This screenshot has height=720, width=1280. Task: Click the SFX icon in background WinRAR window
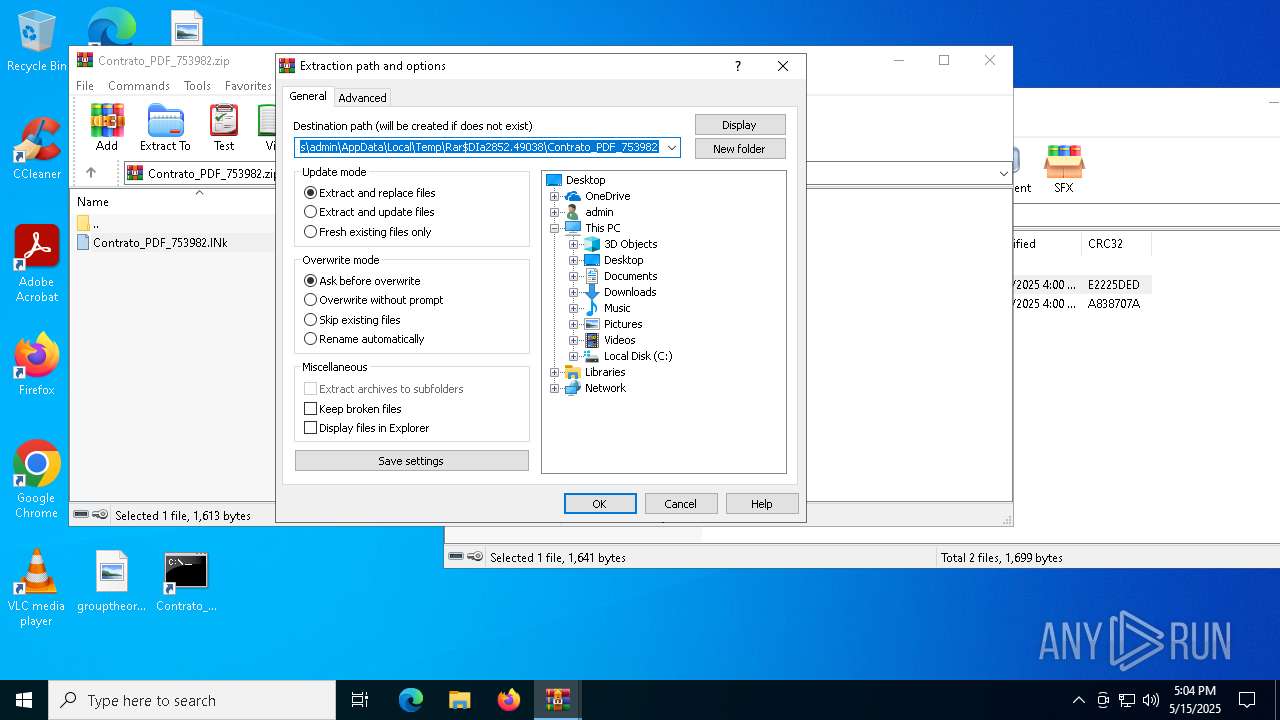pyautogui.click(x=1063, y=169)
